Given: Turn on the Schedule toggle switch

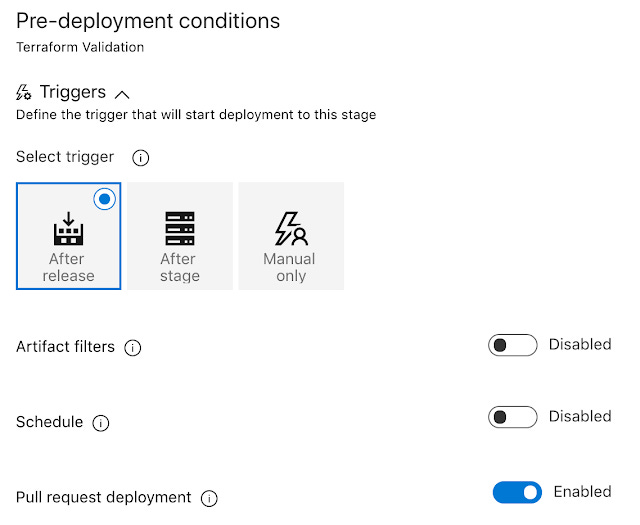Looking at the screenshot, I should point(512,417).
